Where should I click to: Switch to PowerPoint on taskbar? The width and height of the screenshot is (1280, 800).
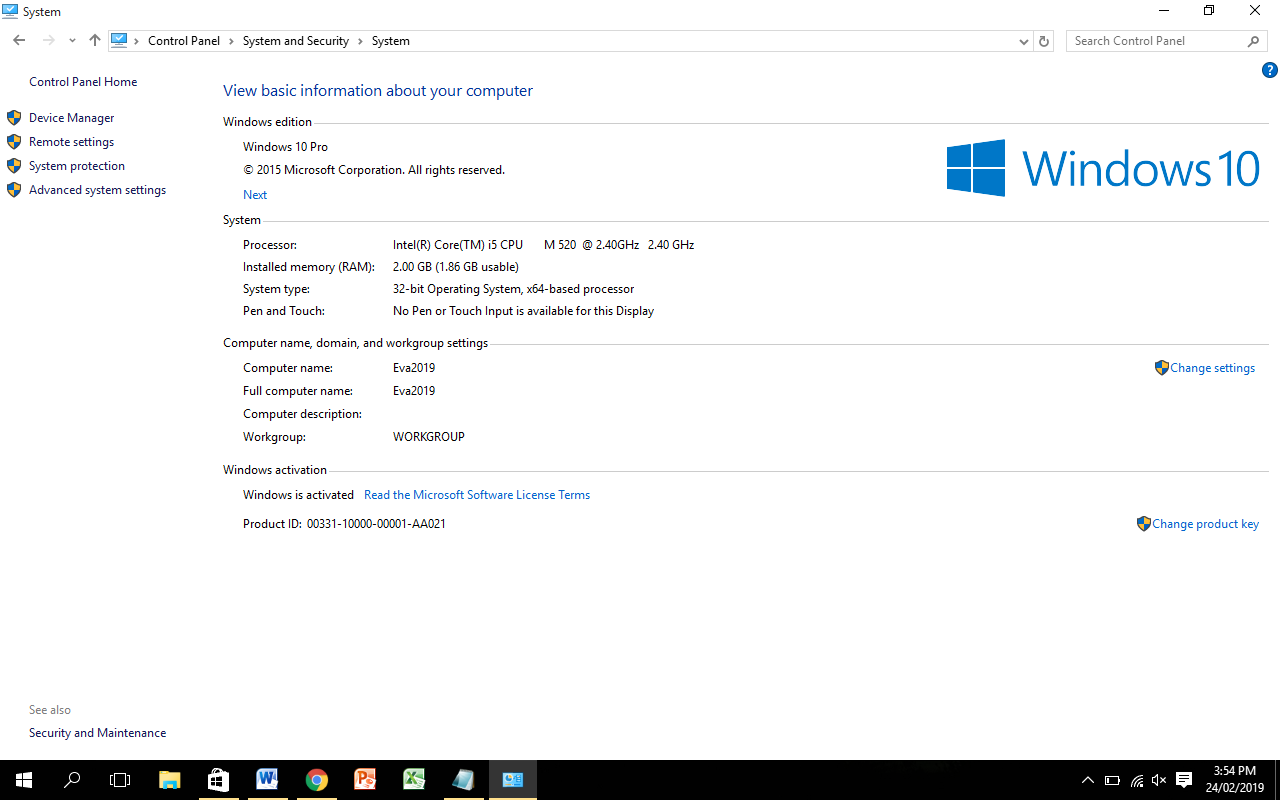click(365, 780)
